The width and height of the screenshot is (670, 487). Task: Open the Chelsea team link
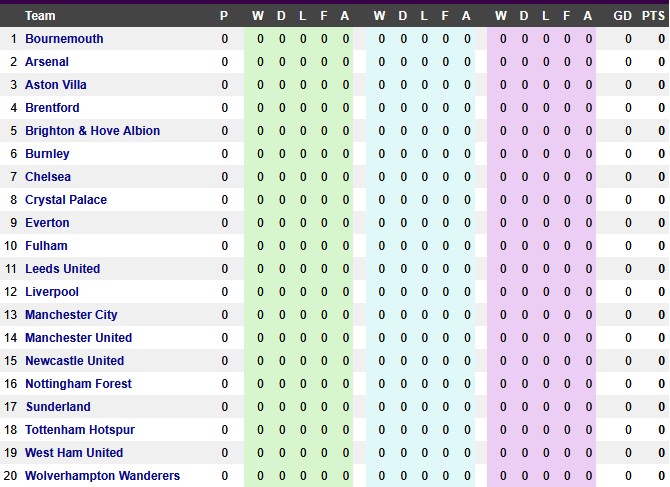[48, 177]
